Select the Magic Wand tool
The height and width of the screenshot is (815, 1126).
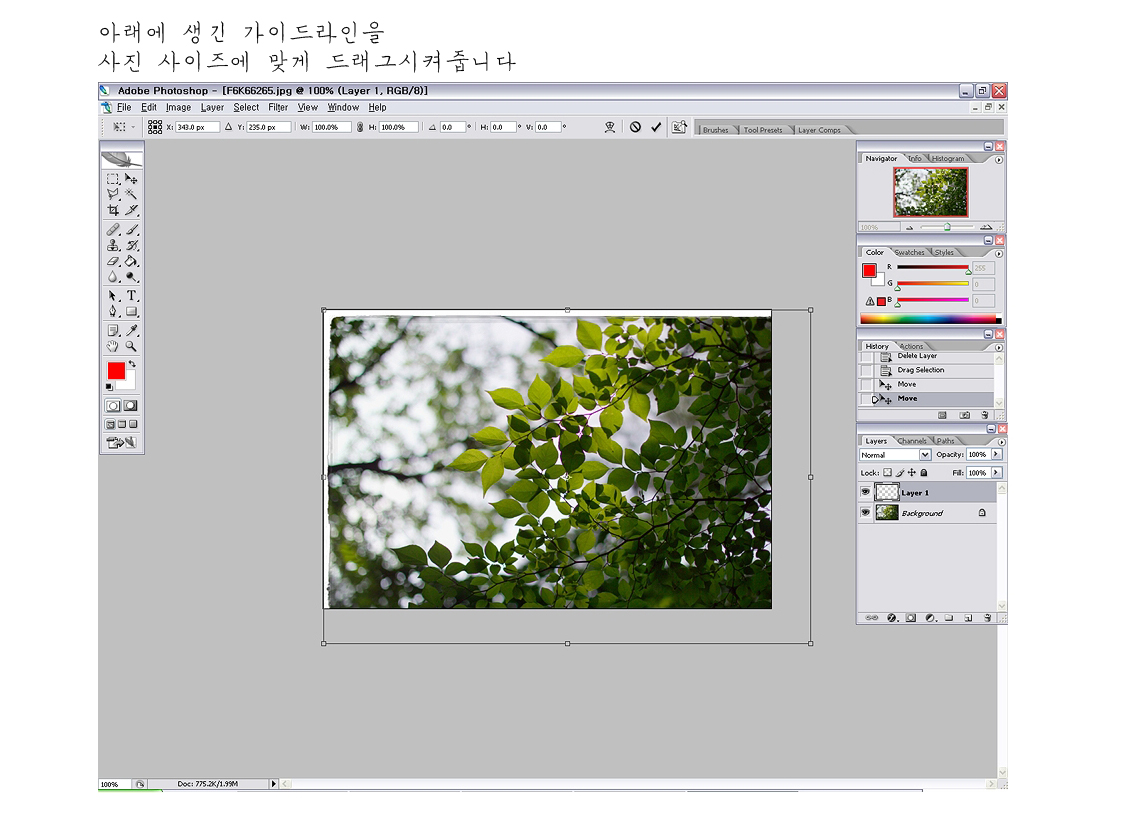(131, 195)
